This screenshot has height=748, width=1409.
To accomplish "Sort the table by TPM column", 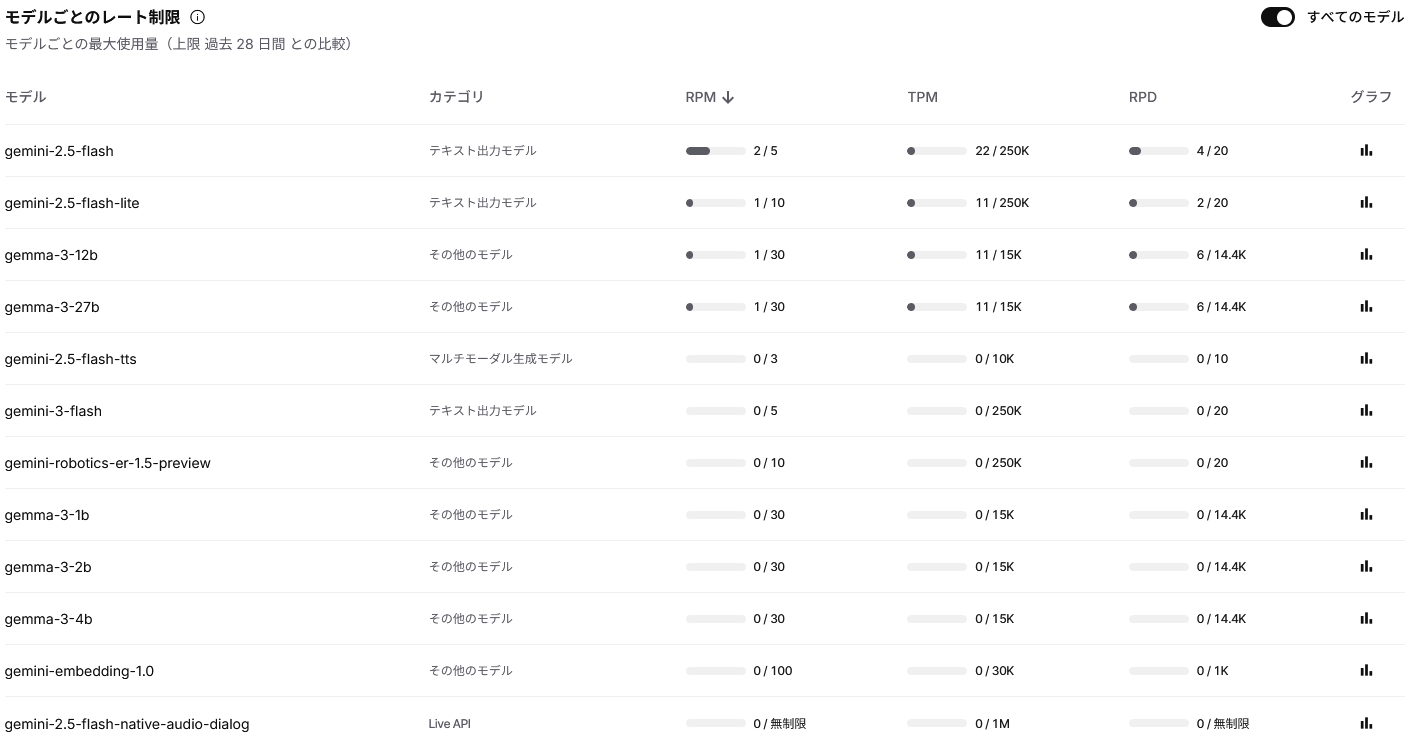I will click(x=922, y=97).
